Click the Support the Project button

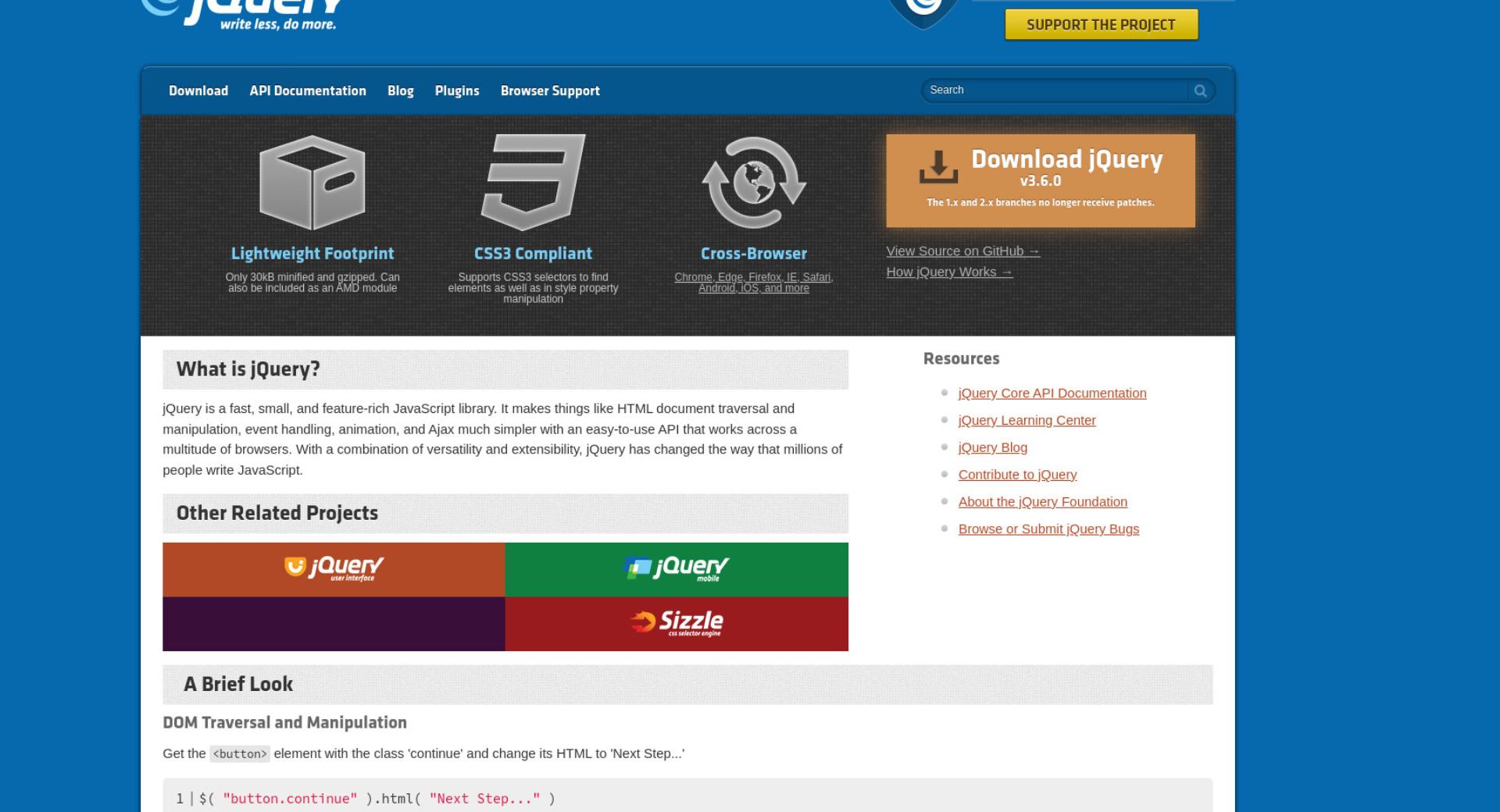coord(1101,25)
